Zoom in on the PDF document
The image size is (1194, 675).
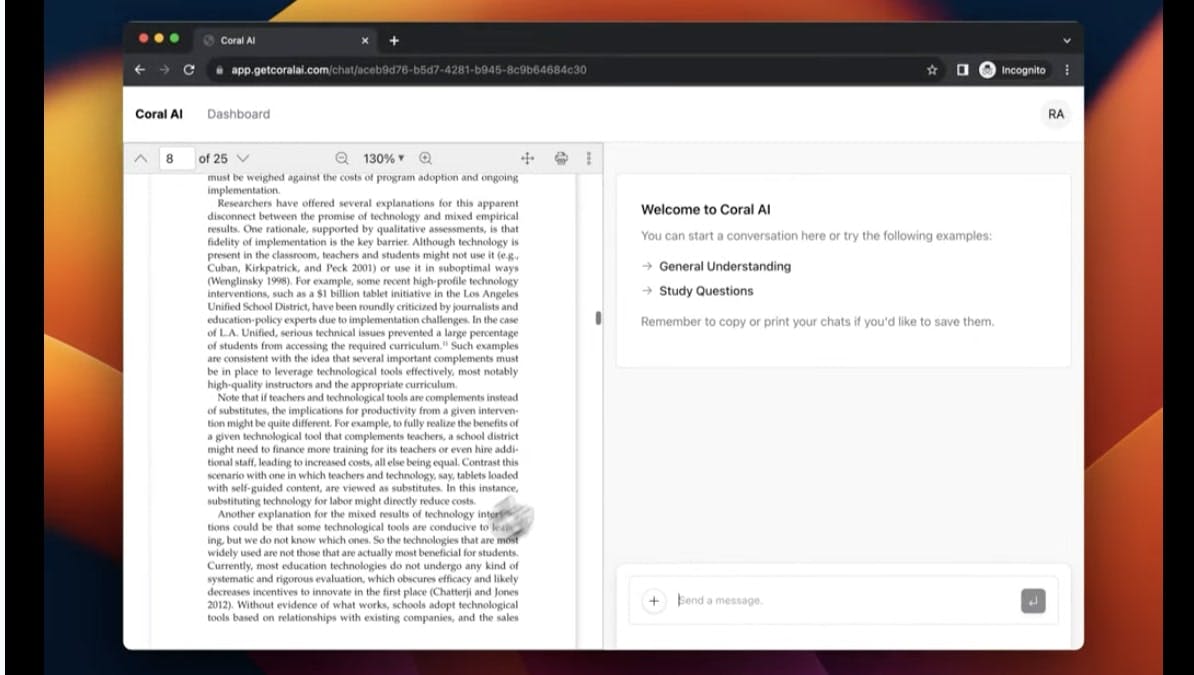(x=426, y=158)
